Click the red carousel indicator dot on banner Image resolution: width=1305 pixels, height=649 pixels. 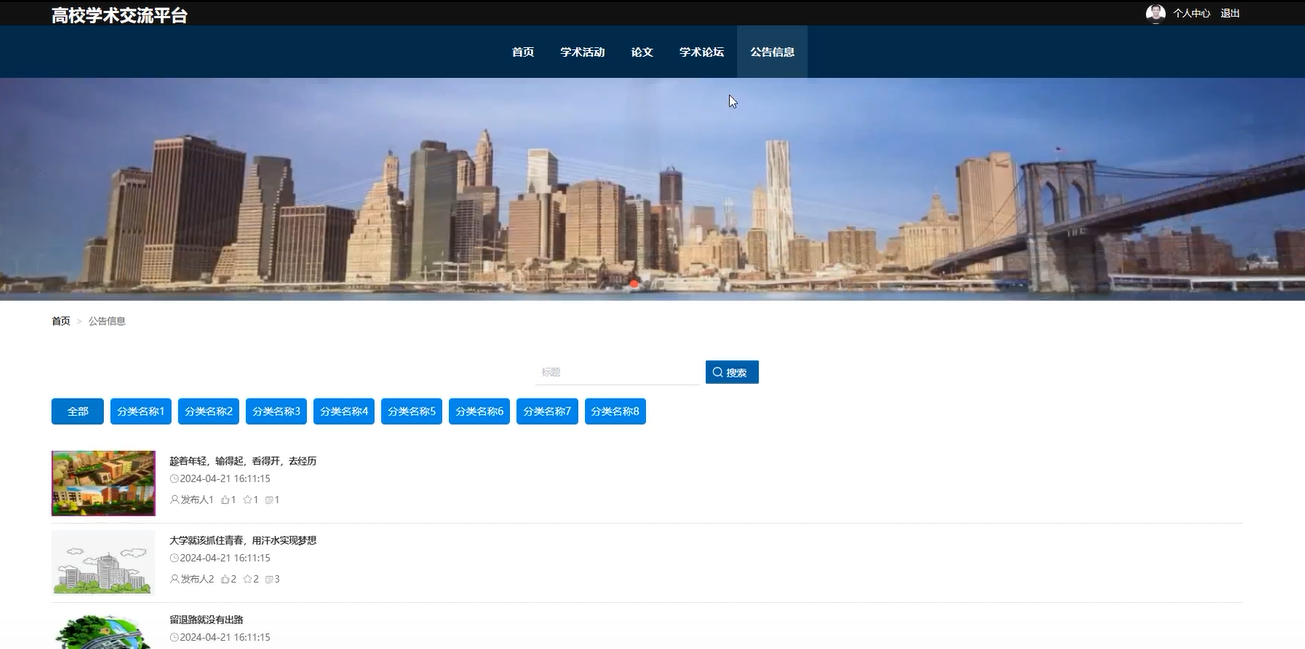click(634, 284)
